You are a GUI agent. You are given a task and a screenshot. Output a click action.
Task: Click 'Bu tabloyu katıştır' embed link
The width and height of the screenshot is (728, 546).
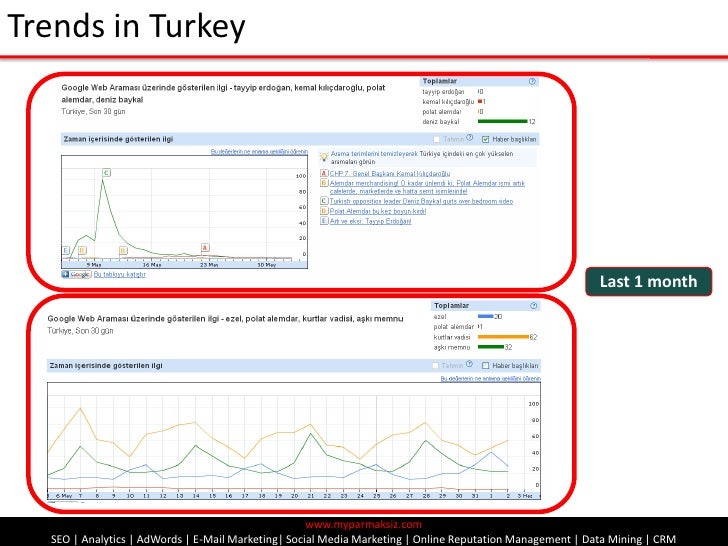[120, 274]
